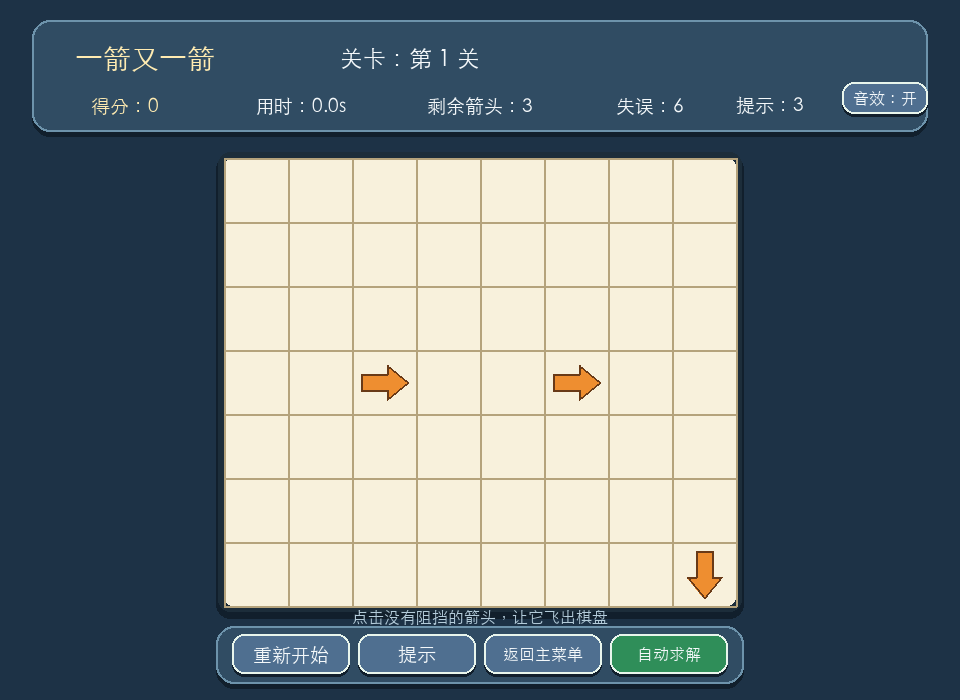Restart the level with 重新开始

pyautogui.click(x=291, y=655)
